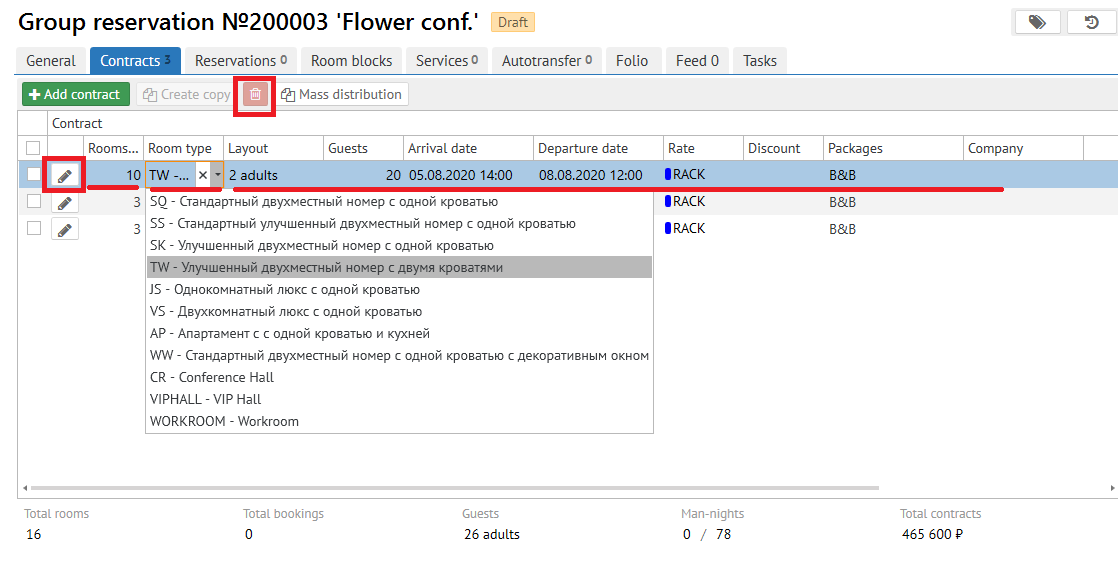Viewport: 1118px width, 566px height.
Task: Open the history icon button
Action: point(1091,22)
